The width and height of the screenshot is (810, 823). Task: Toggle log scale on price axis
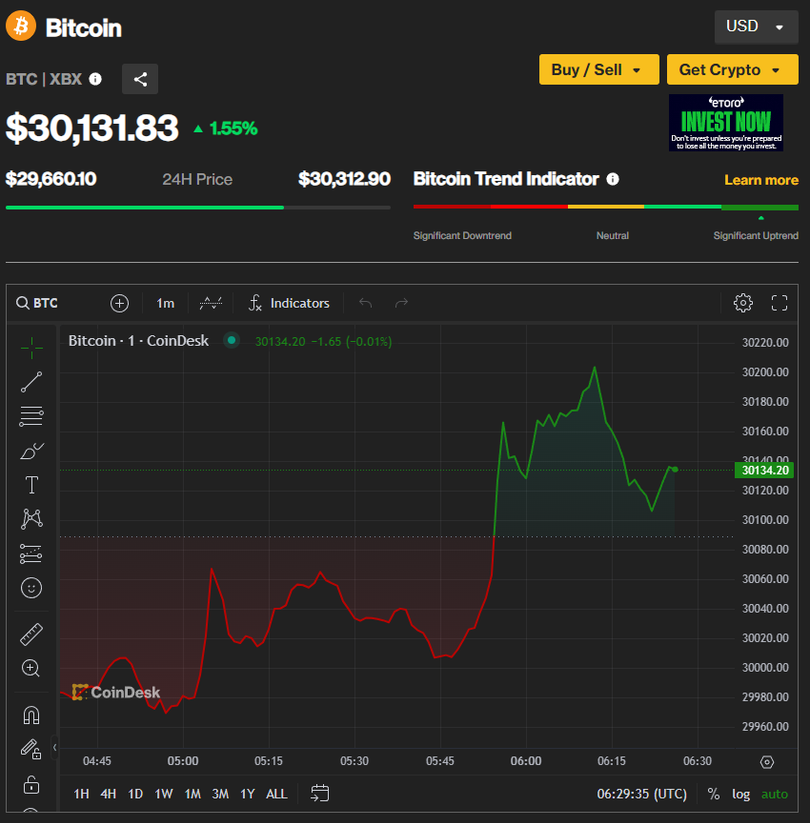pos(741,794)
